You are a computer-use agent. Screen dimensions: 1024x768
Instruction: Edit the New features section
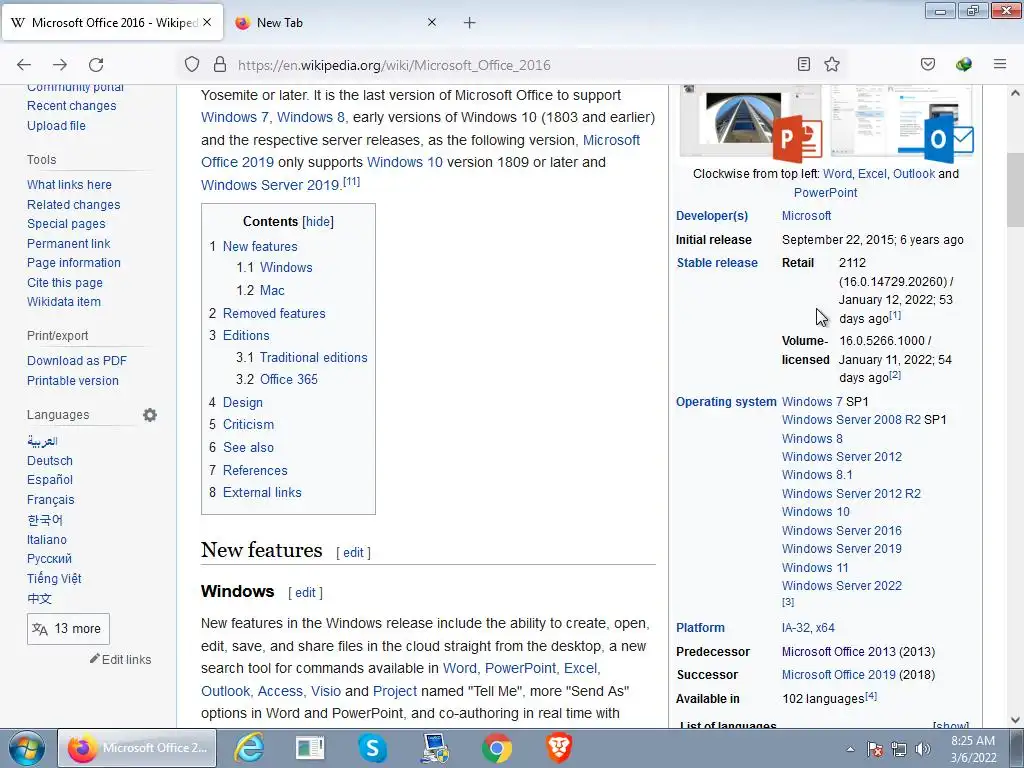click(x=353, y=552)
